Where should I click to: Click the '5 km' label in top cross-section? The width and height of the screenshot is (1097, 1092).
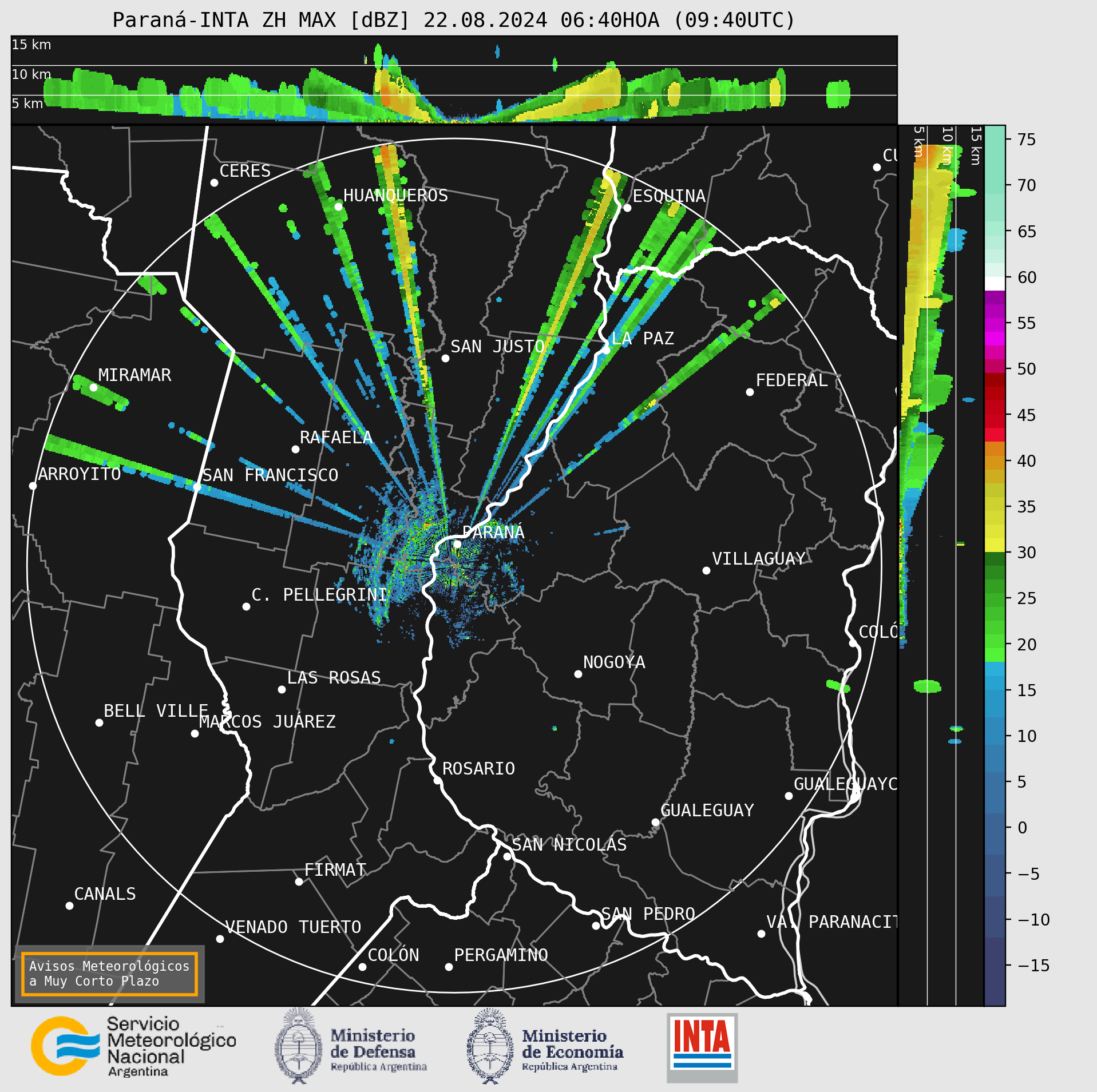(x=27, y=104)
